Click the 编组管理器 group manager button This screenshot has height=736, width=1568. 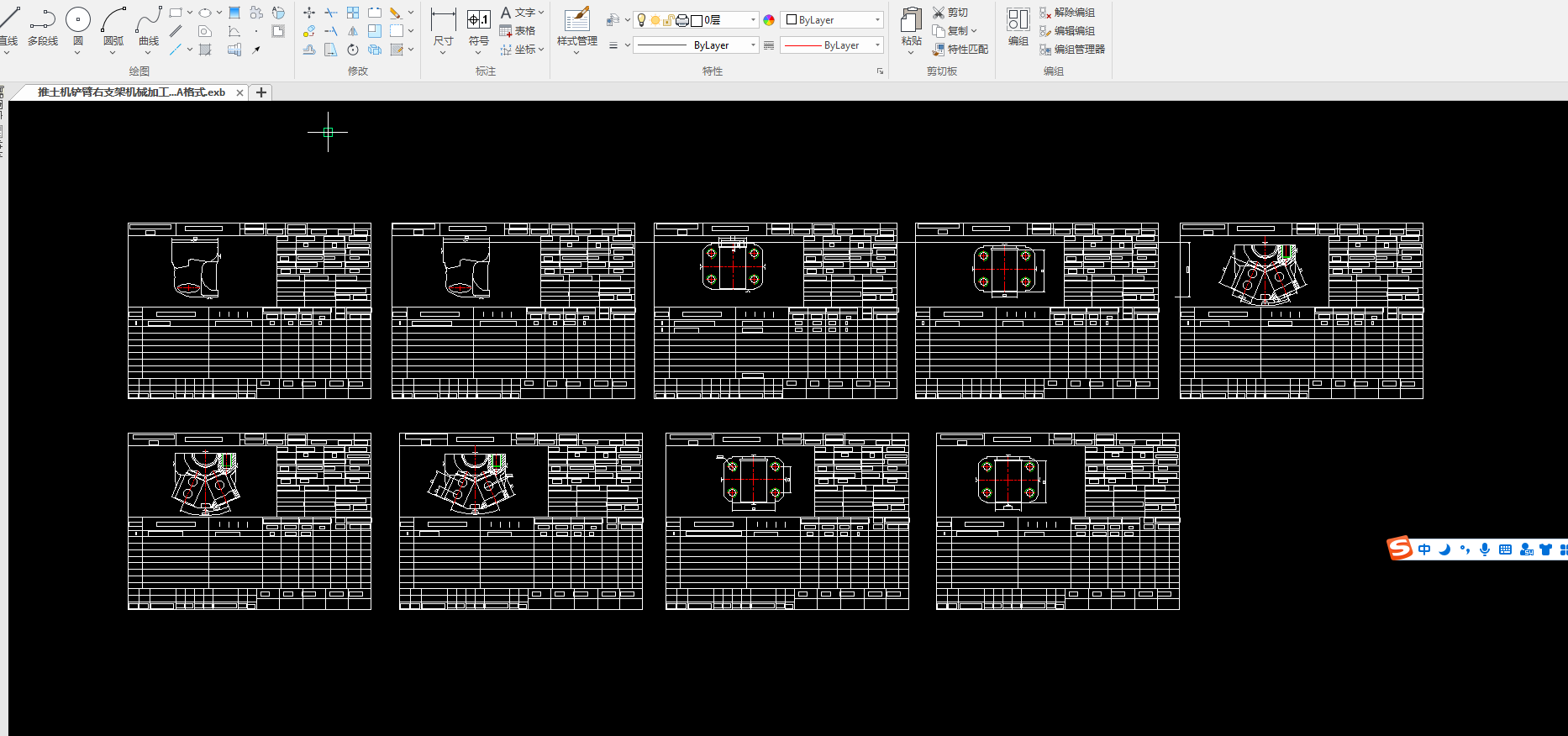pyautogui.click(x=1072, y=50)
